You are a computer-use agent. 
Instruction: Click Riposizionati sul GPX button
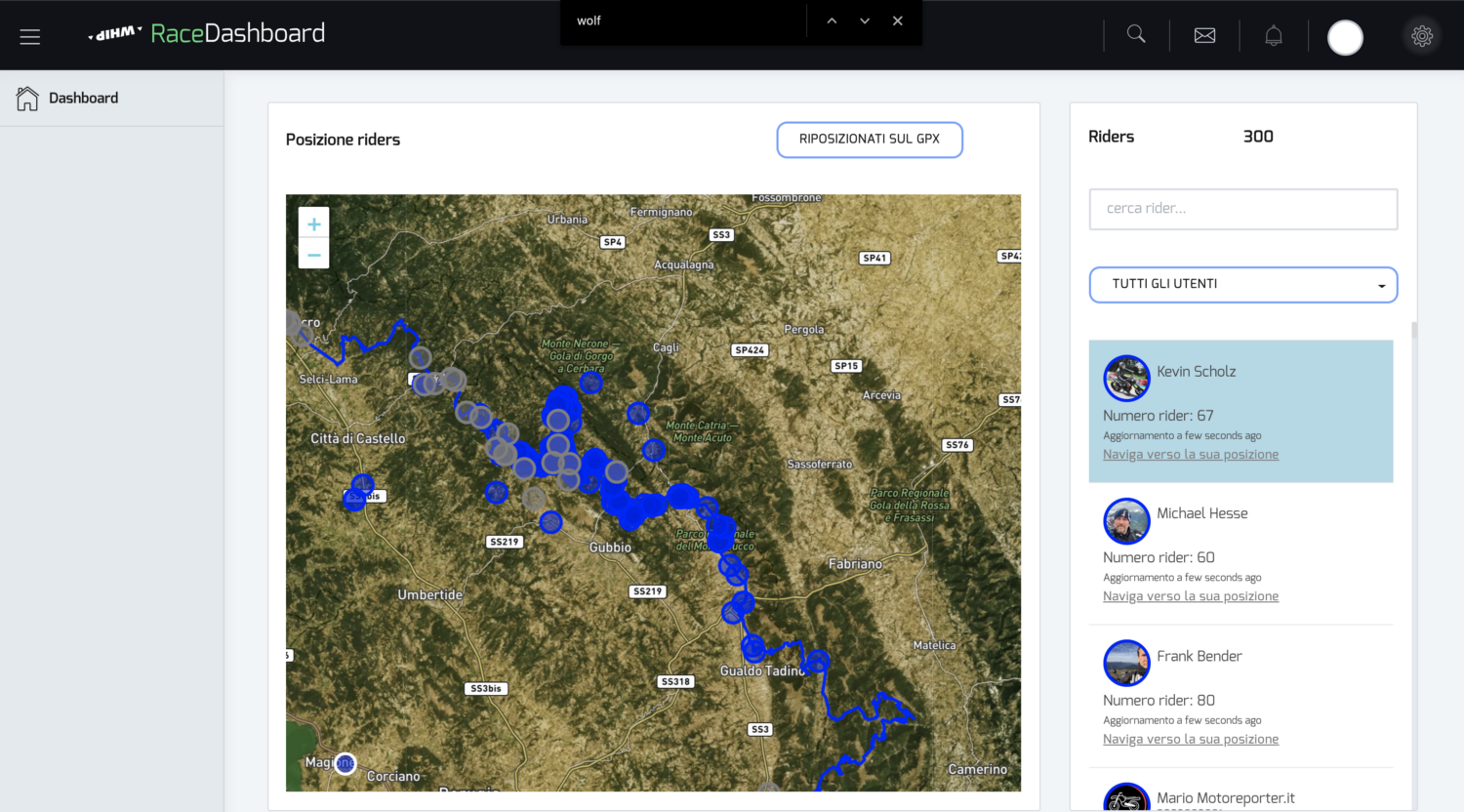pyautogui.click(x=870, y=140)
